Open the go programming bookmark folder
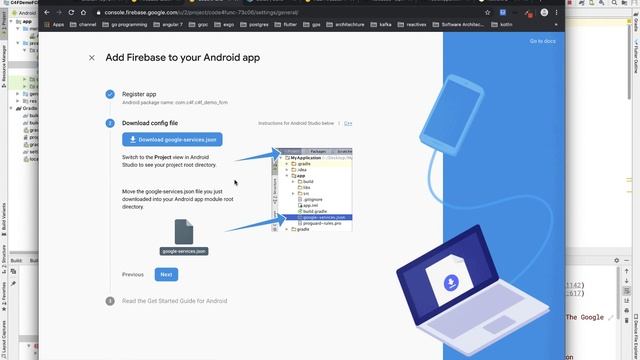The width and height of the screenshot is (640, 360). [124, 24]
